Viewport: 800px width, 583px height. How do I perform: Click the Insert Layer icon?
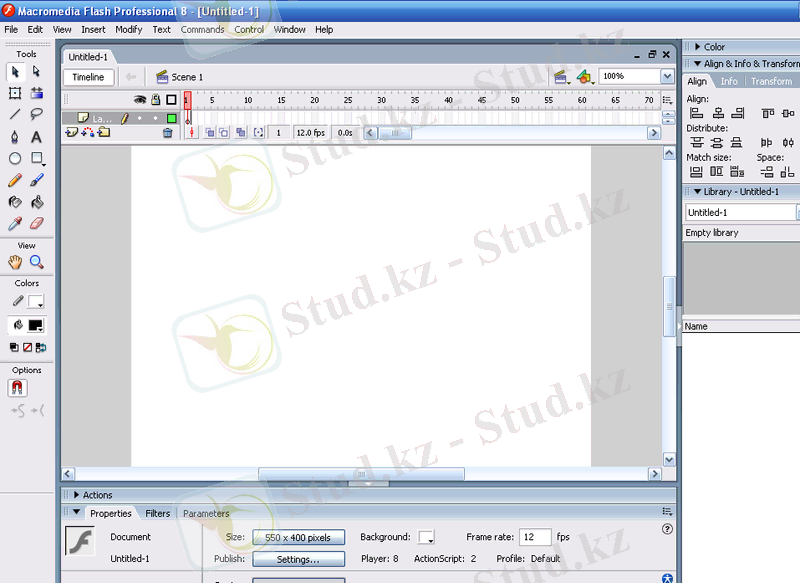coord(71,133)
